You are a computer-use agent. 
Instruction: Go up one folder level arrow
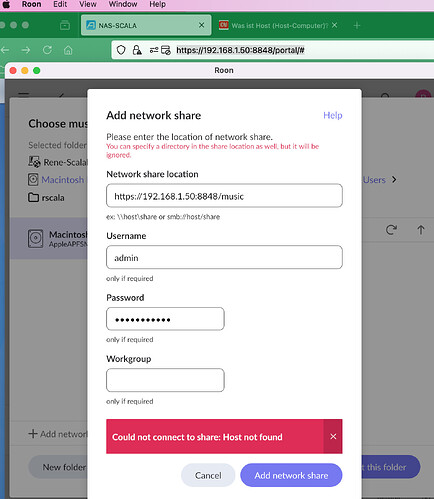(x=421, y=230)
